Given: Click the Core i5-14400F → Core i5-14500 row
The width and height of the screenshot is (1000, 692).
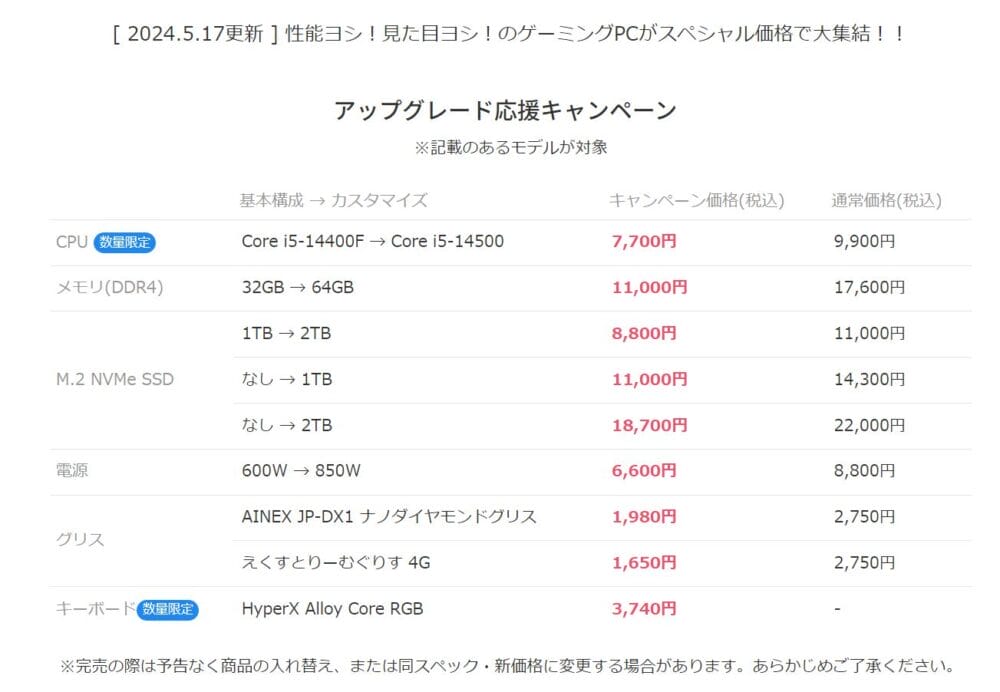Looking at the screenshot, I should pyautogui.click(x=372, y=242).
